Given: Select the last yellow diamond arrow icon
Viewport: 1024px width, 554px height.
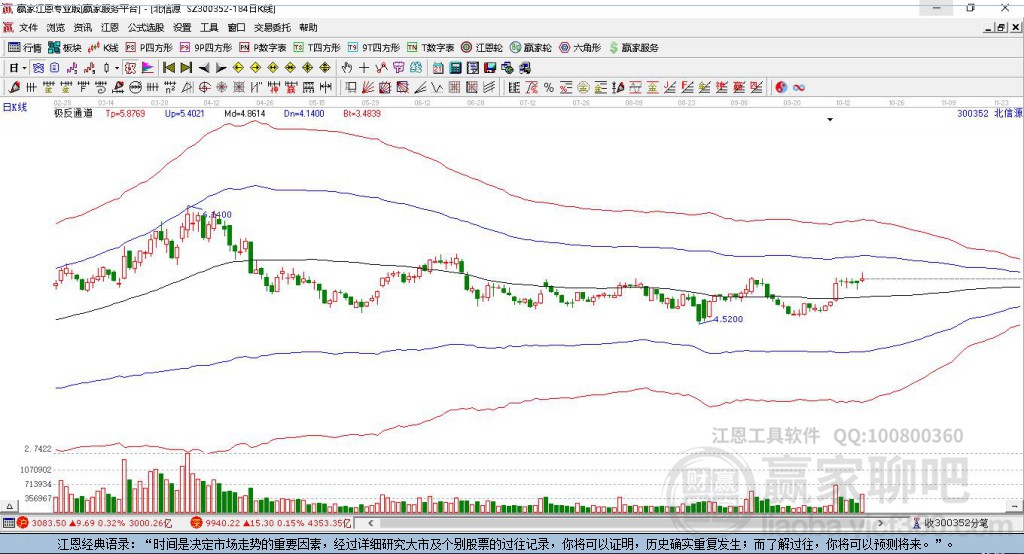Looking at the screenshot, I should click(325, 68).
